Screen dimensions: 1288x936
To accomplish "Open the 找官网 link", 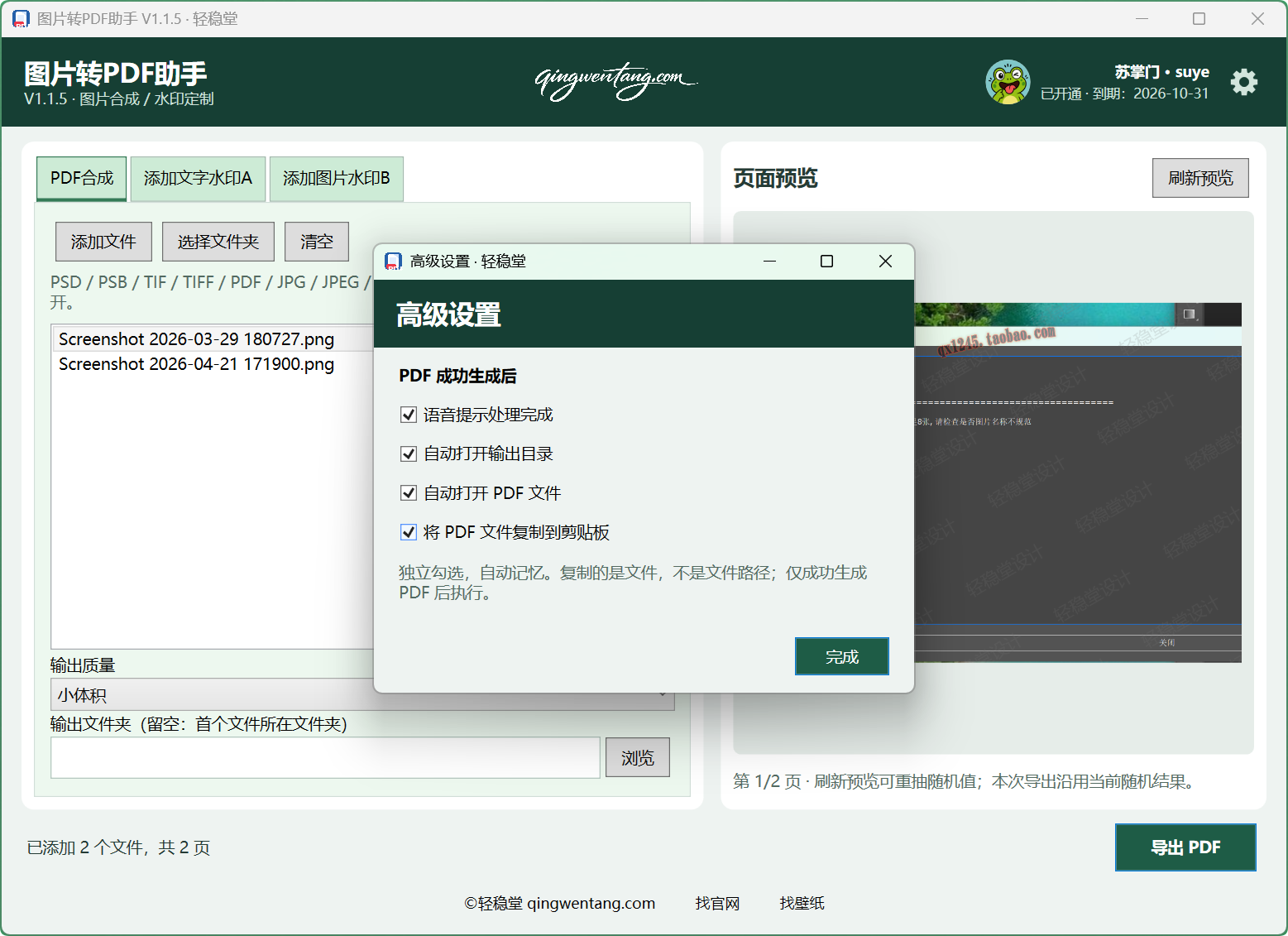I will [717, 903].
